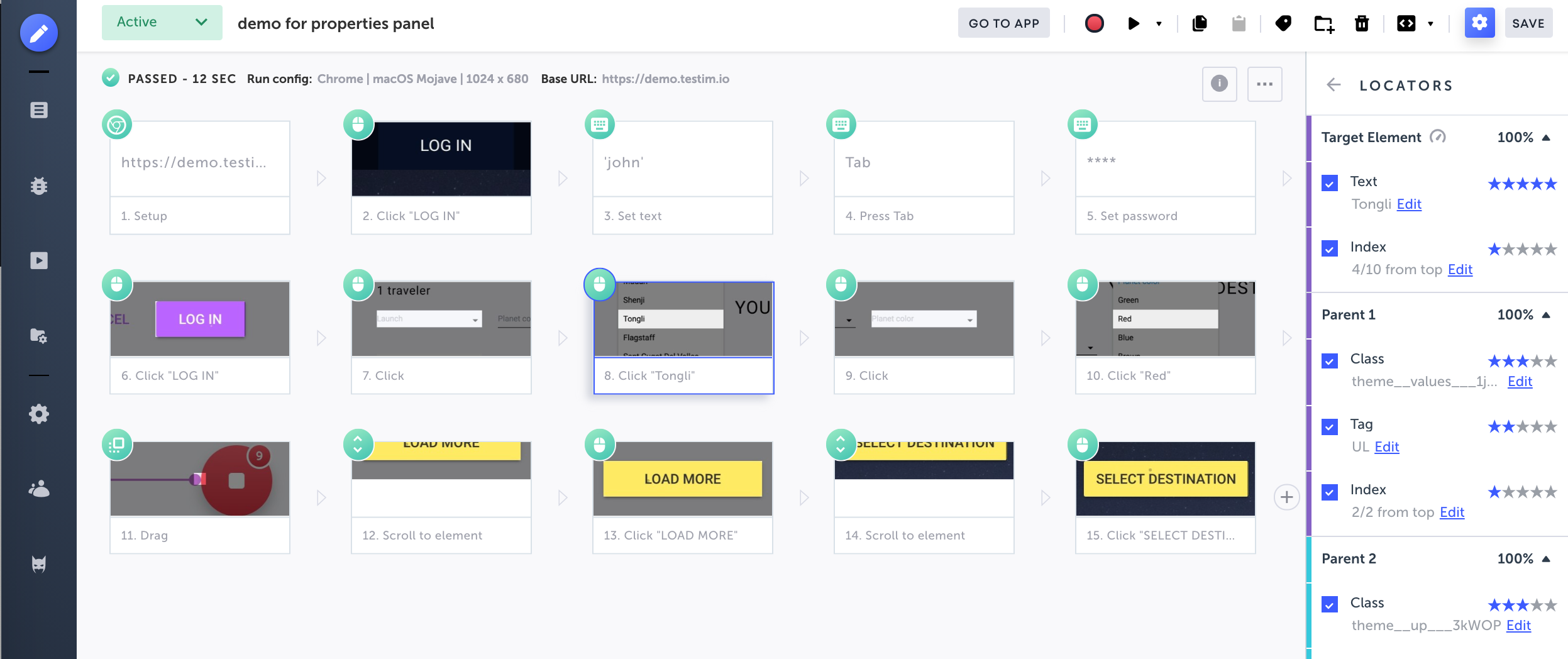Viewport: 1568px width, 659px height.
Task: Click the GO TO APP button
Action: coord(1003,23)
